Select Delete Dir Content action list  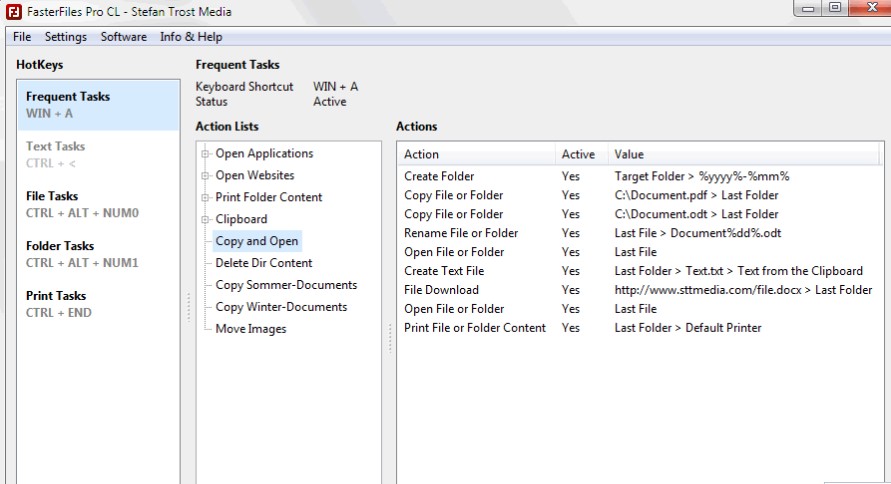[x=264, y=263]
